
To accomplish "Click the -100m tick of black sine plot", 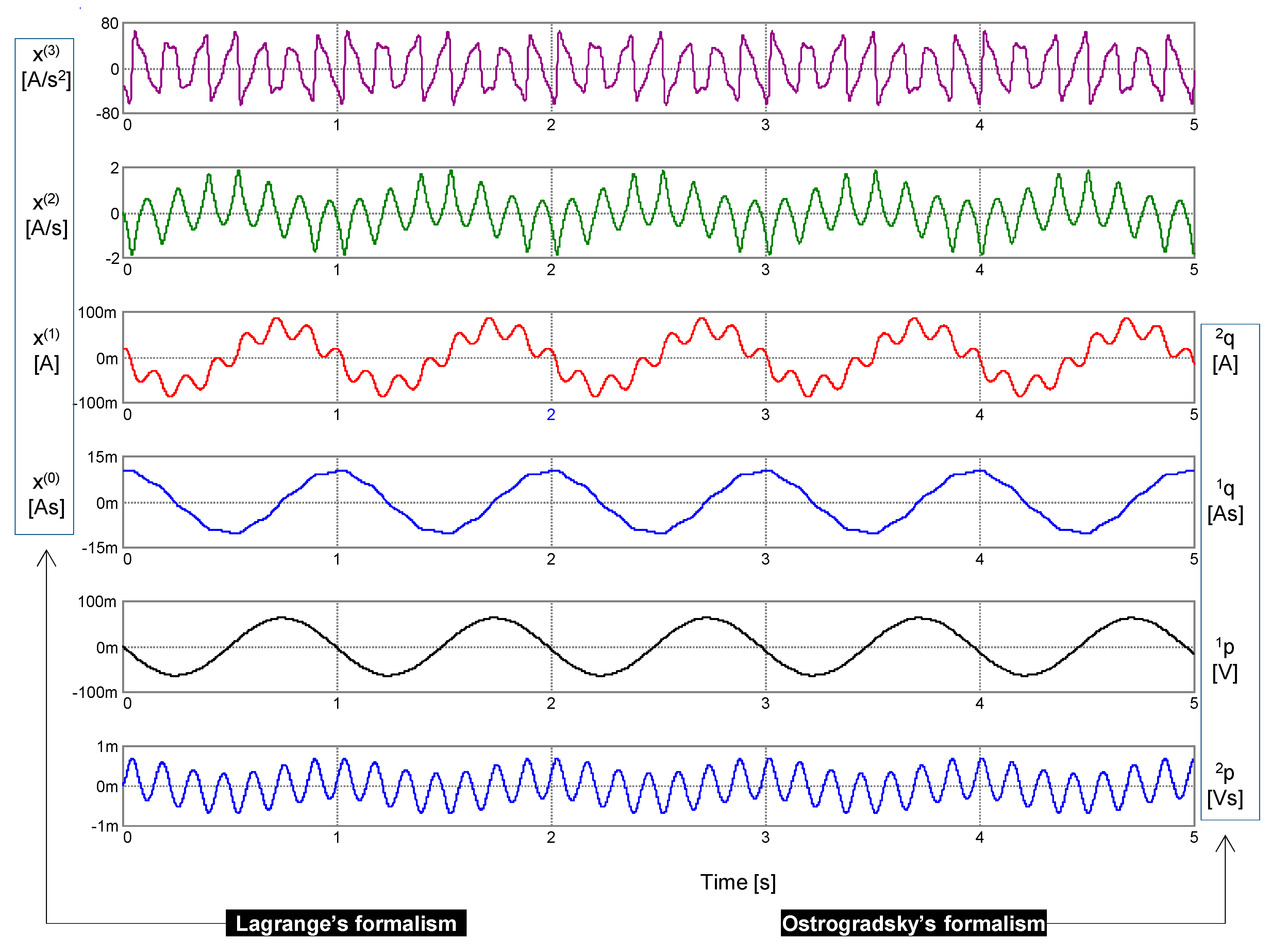I will (95, 692).
